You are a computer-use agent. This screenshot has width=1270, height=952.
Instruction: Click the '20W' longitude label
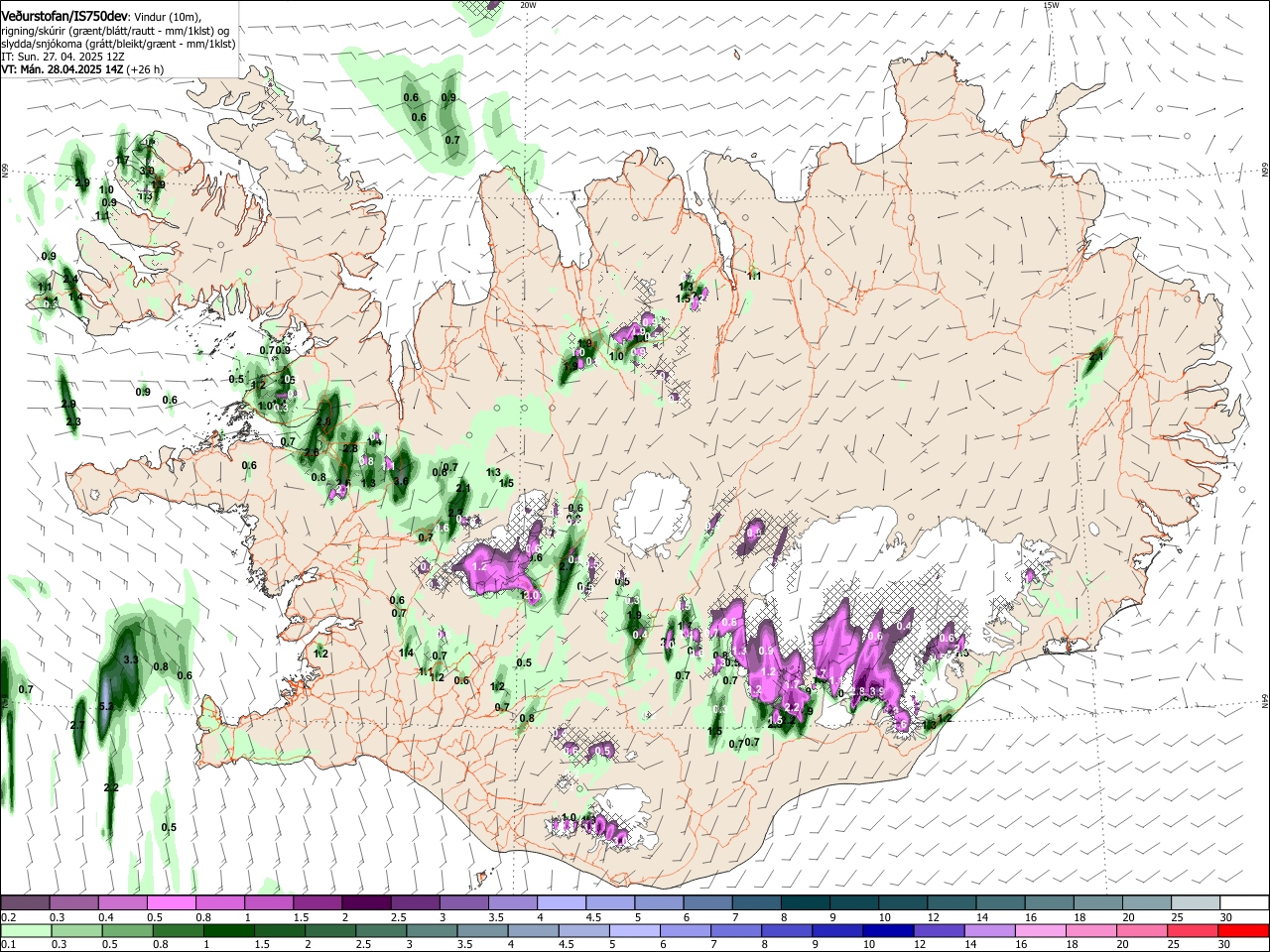pyautogui.click(x=528, y=5)
